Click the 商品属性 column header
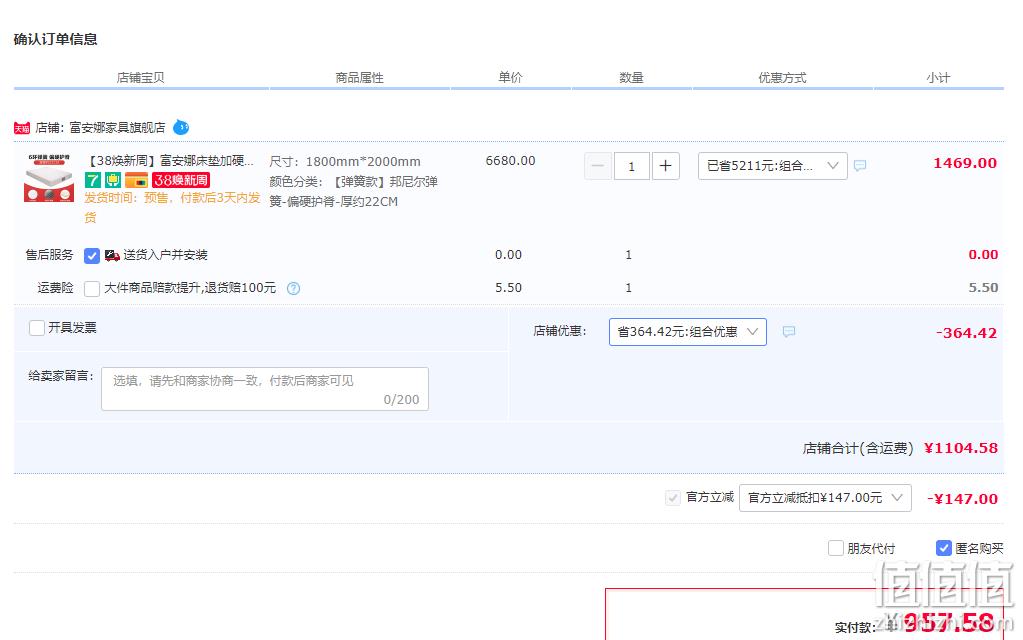 [359, 78]
